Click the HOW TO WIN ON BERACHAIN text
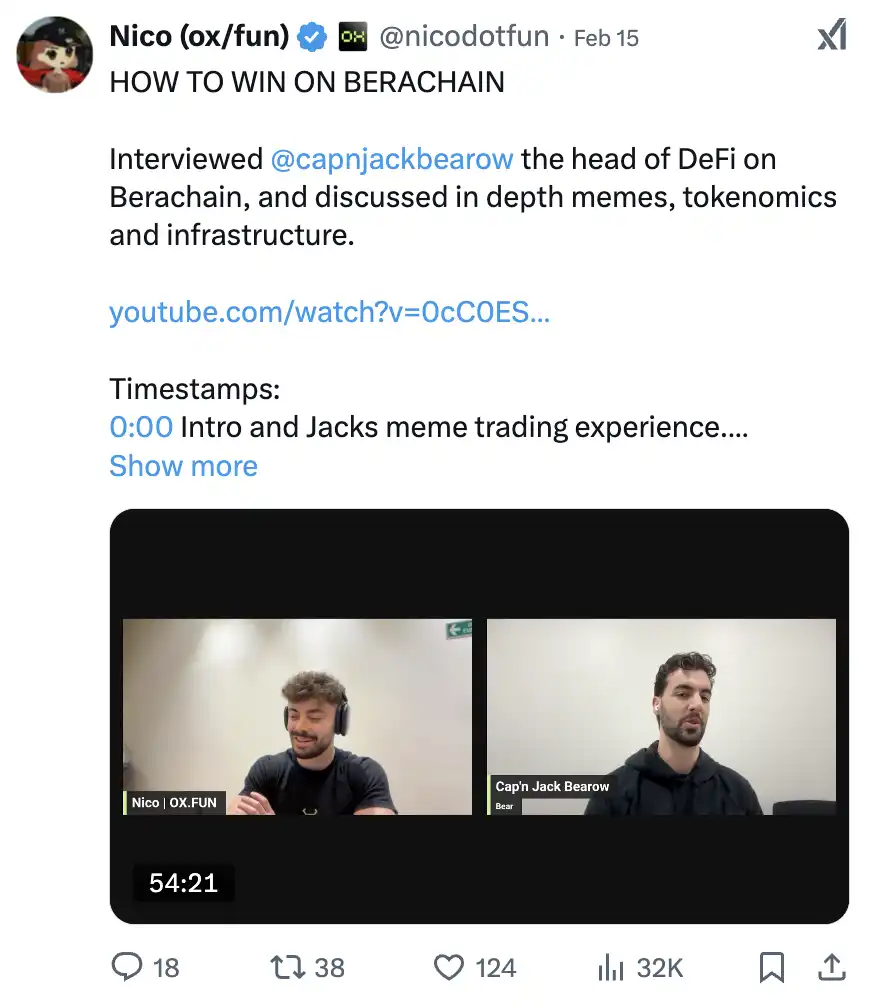This screenshot has height=1008, width=874. click(307, 82)
